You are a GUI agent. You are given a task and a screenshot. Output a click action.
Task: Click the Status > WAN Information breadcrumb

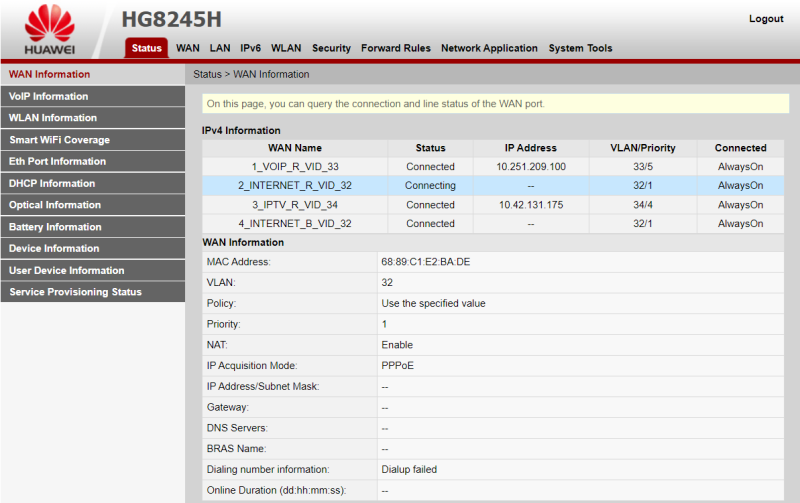(x=251, y=74)
